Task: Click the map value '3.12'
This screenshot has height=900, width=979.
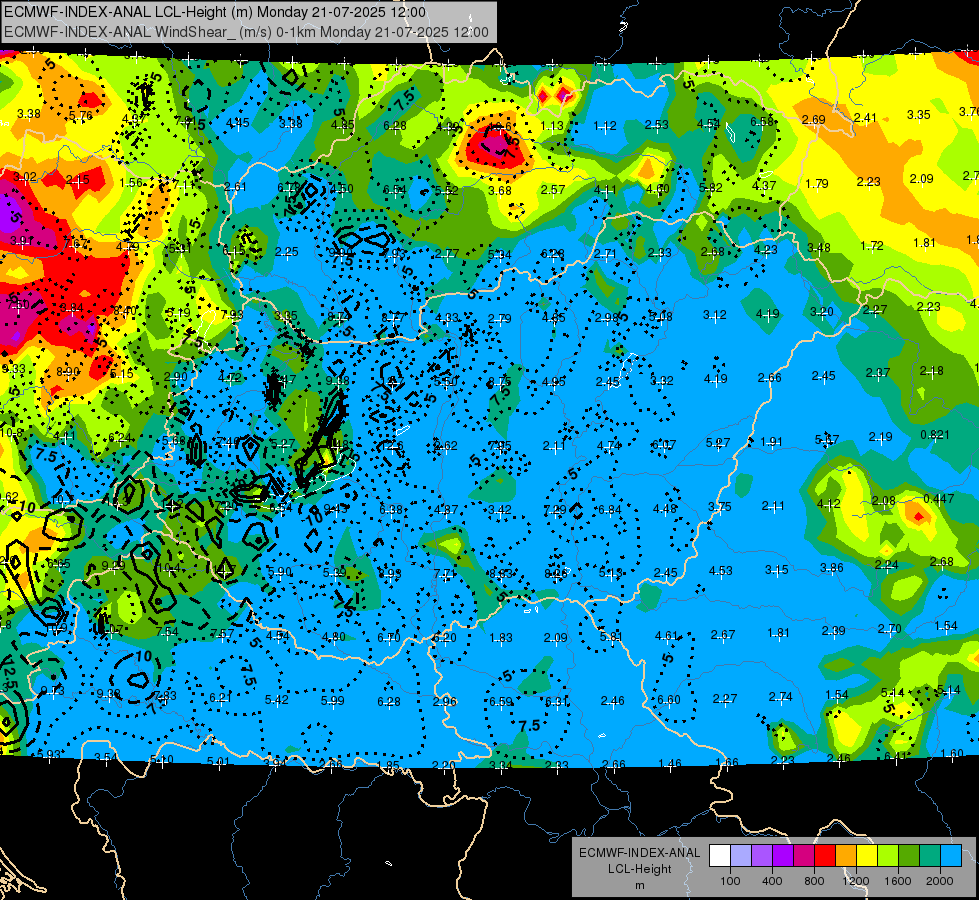Action: pyautogui.click(x=714, y=315)
